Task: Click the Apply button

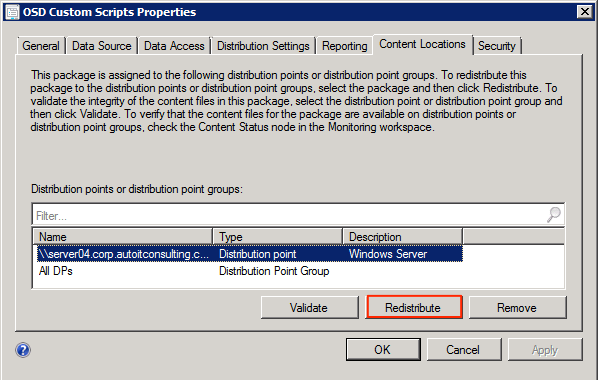Action: pos(545,349)
